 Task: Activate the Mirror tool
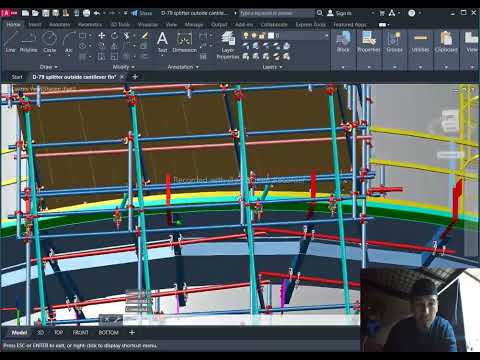click(114, 46)
